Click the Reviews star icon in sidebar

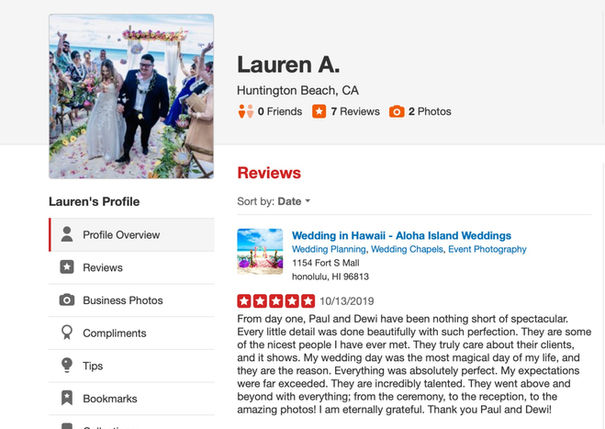[x=67, y=267]
